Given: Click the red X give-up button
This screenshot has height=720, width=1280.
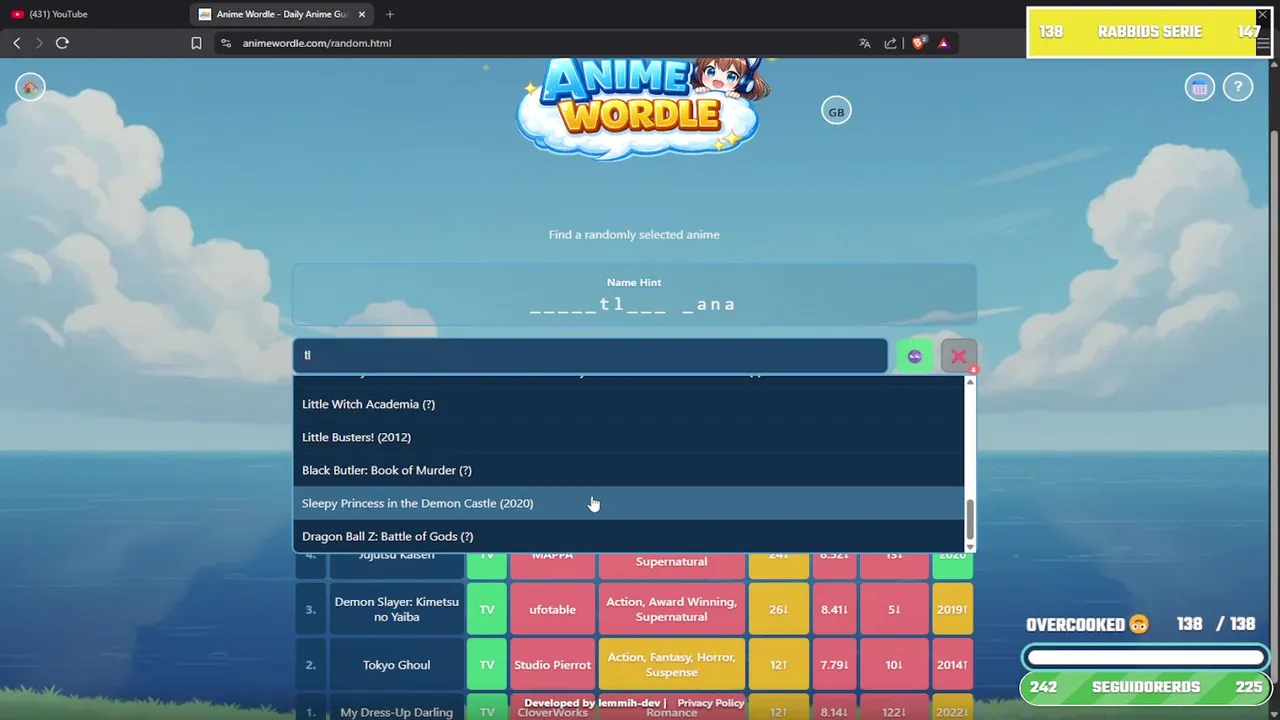Looking at the screenshot, I should pos(958,356).
